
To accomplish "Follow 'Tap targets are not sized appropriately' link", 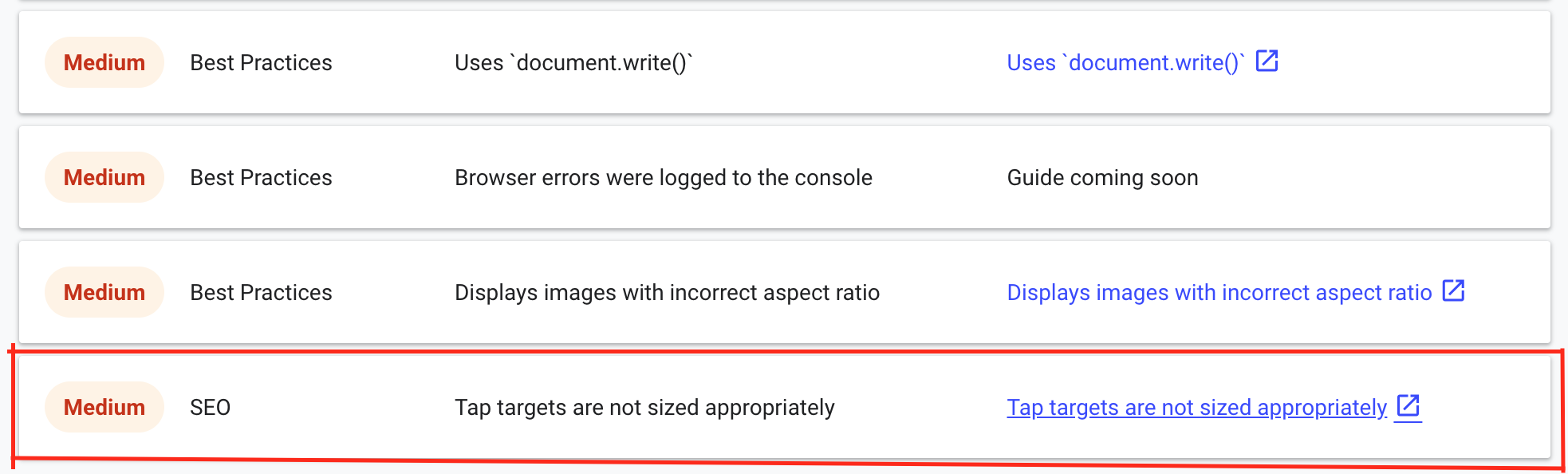I will (1197, 407).
